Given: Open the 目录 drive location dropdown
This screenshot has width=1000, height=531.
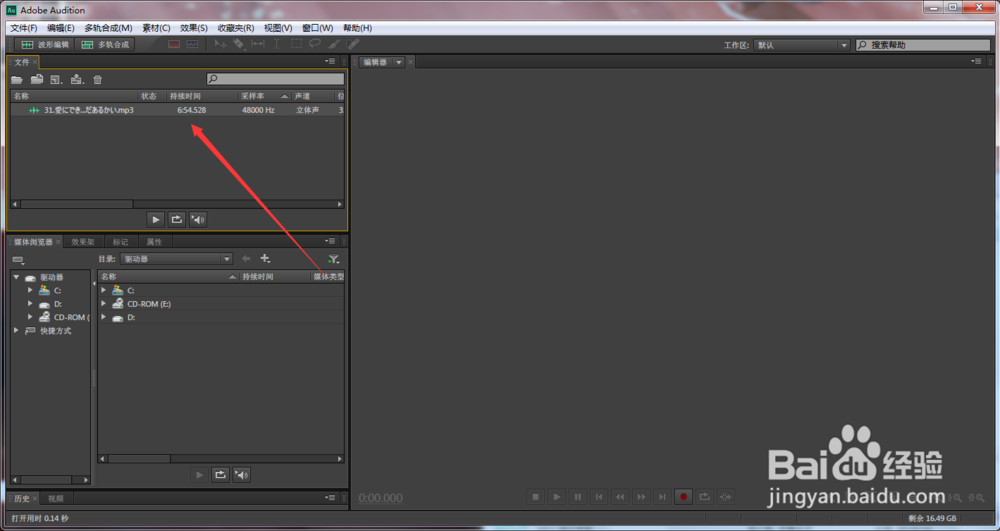Looking at the screenshot, I should coord(176,259).
